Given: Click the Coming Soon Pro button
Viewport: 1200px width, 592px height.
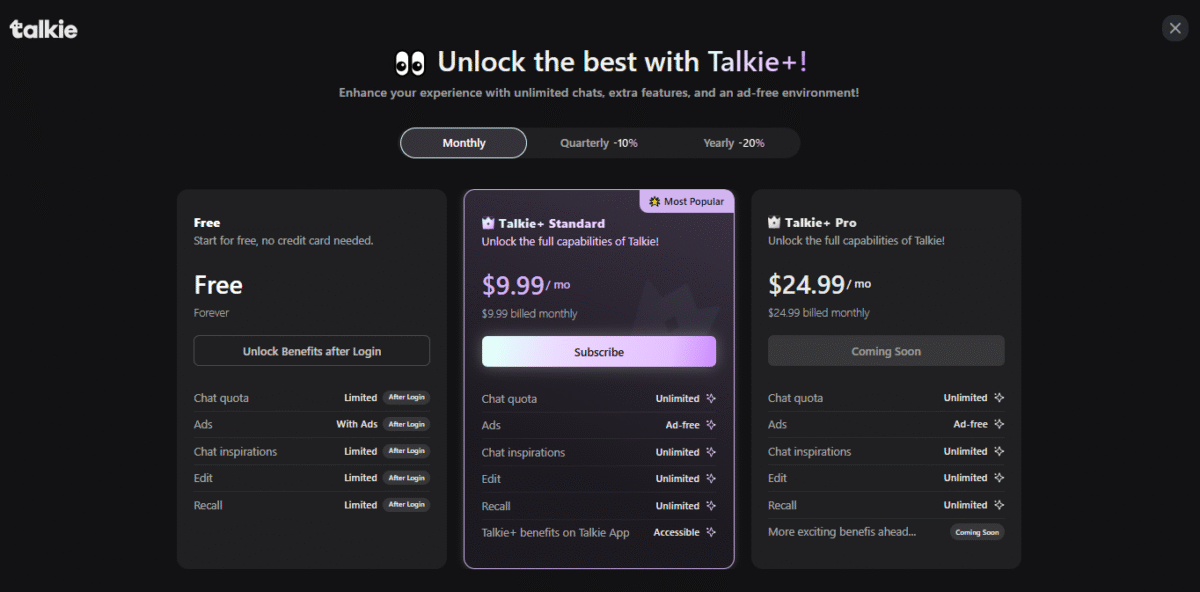Looking at the screenshot, I should point(885,351).
